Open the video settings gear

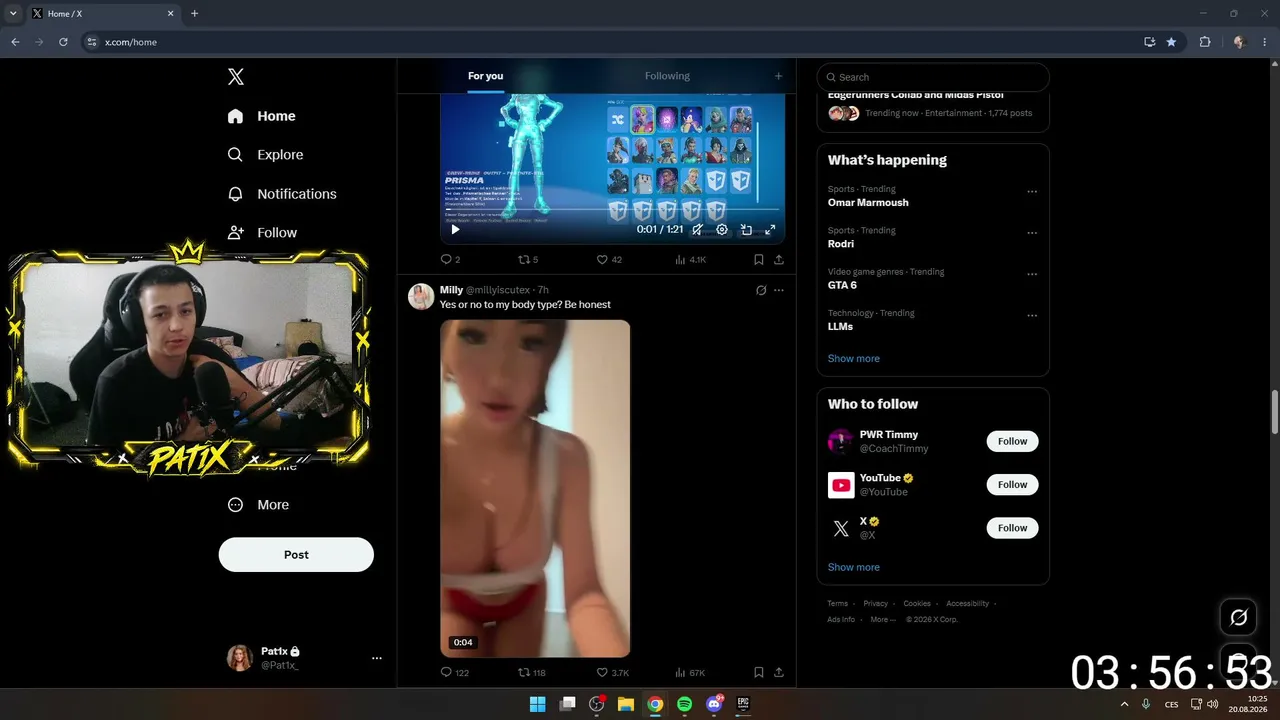(722, 230)
